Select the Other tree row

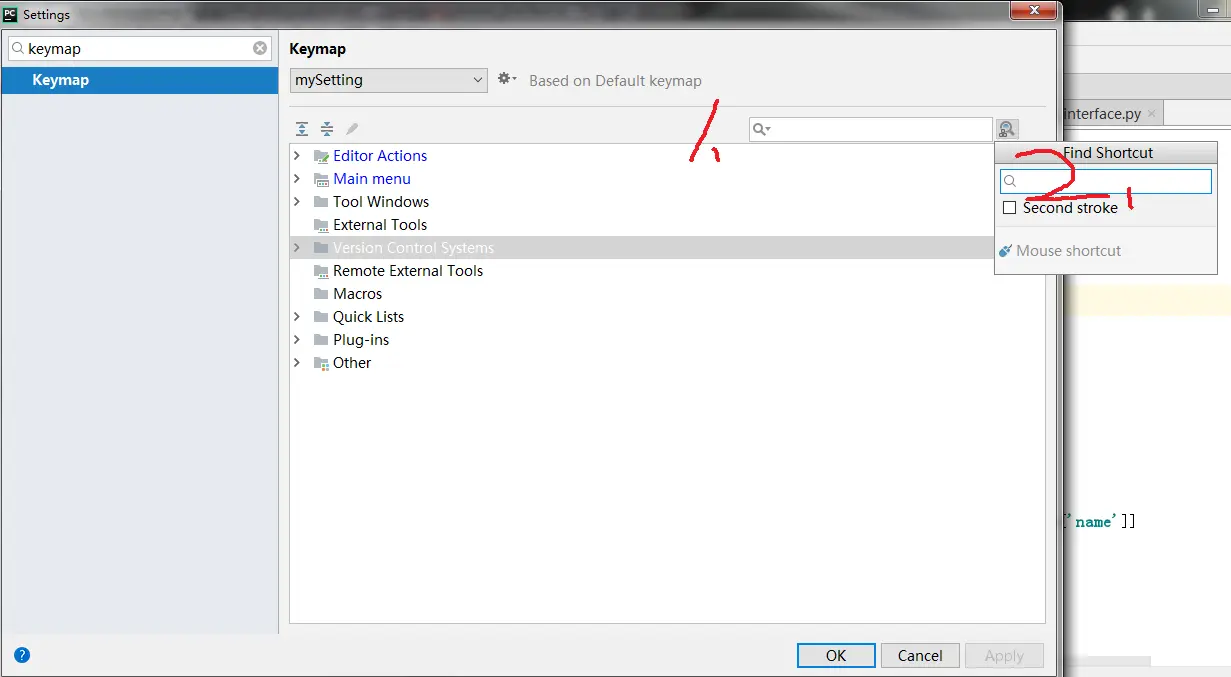pos(668,363)
